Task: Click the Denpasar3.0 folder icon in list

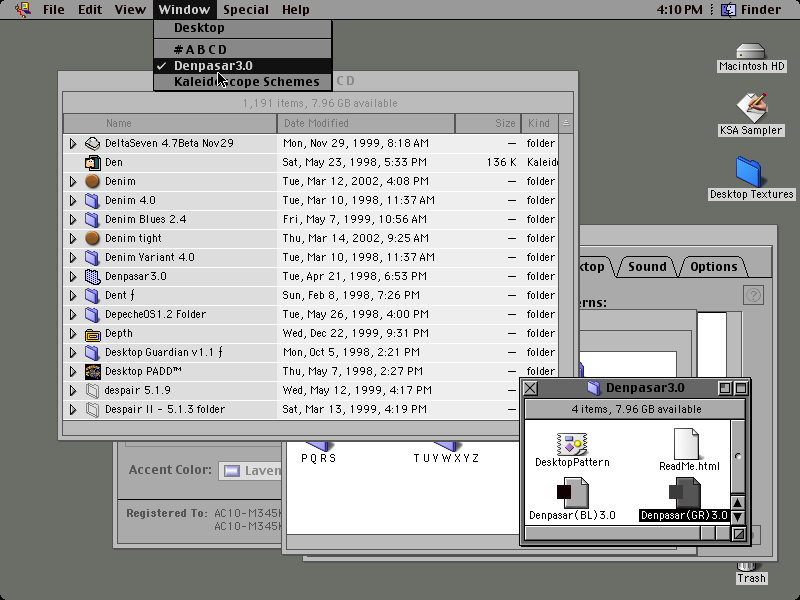Action: point(92,277)
